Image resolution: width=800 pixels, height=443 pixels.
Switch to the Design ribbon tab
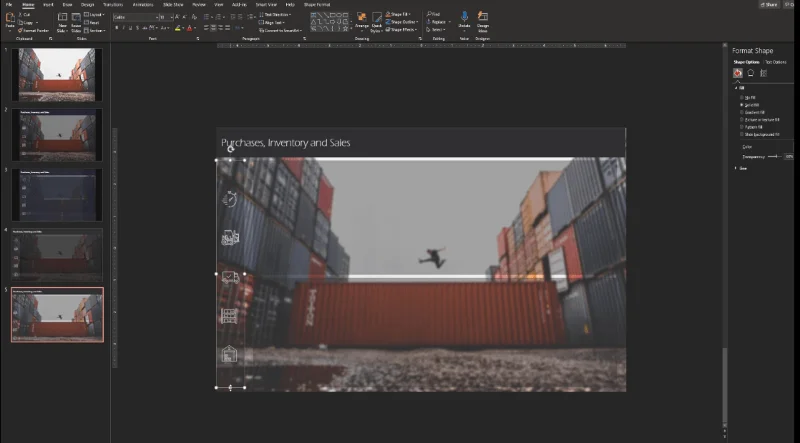[87, 5]
